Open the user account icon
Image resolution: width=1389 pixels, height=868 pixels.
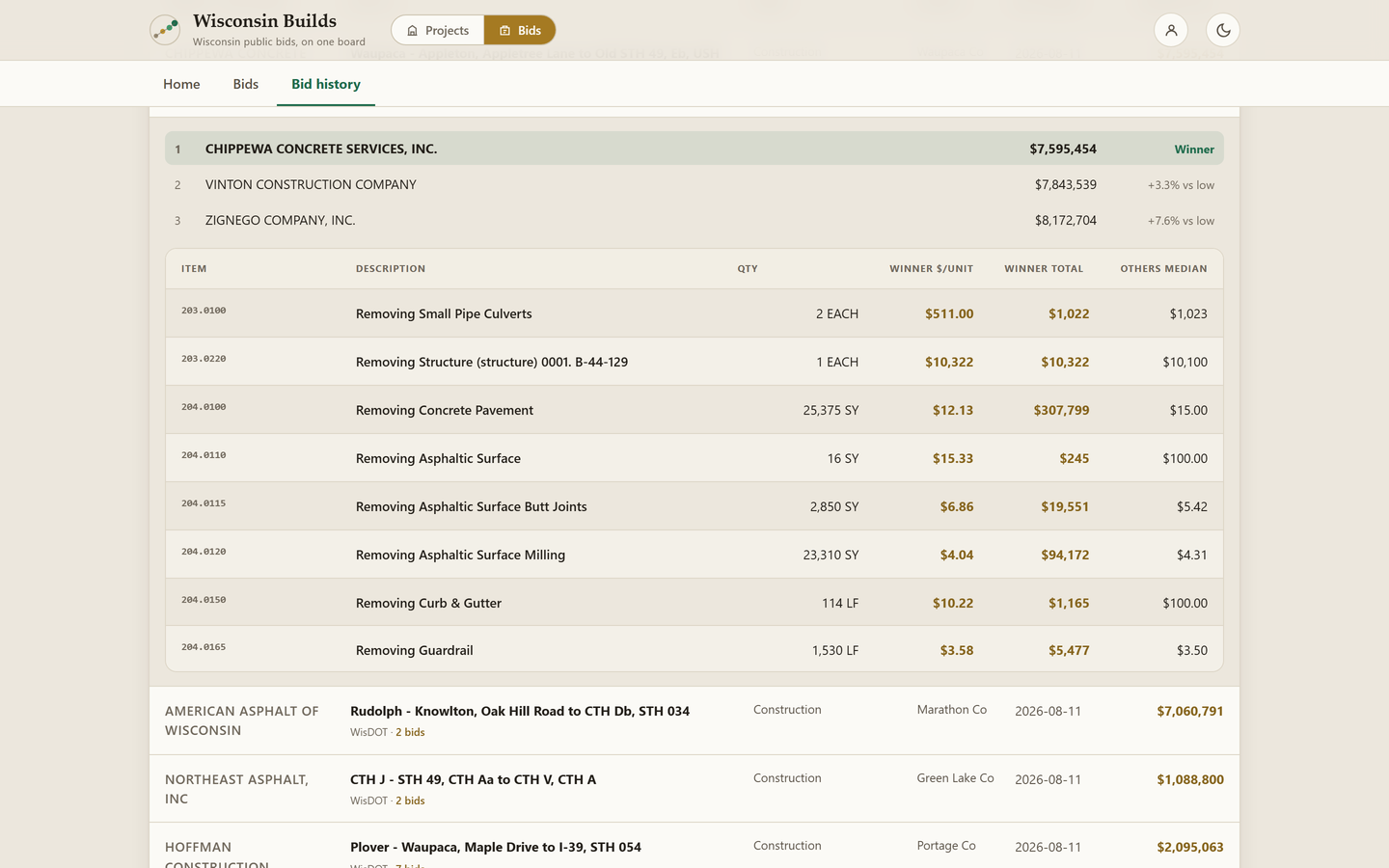click(1171, 30)
